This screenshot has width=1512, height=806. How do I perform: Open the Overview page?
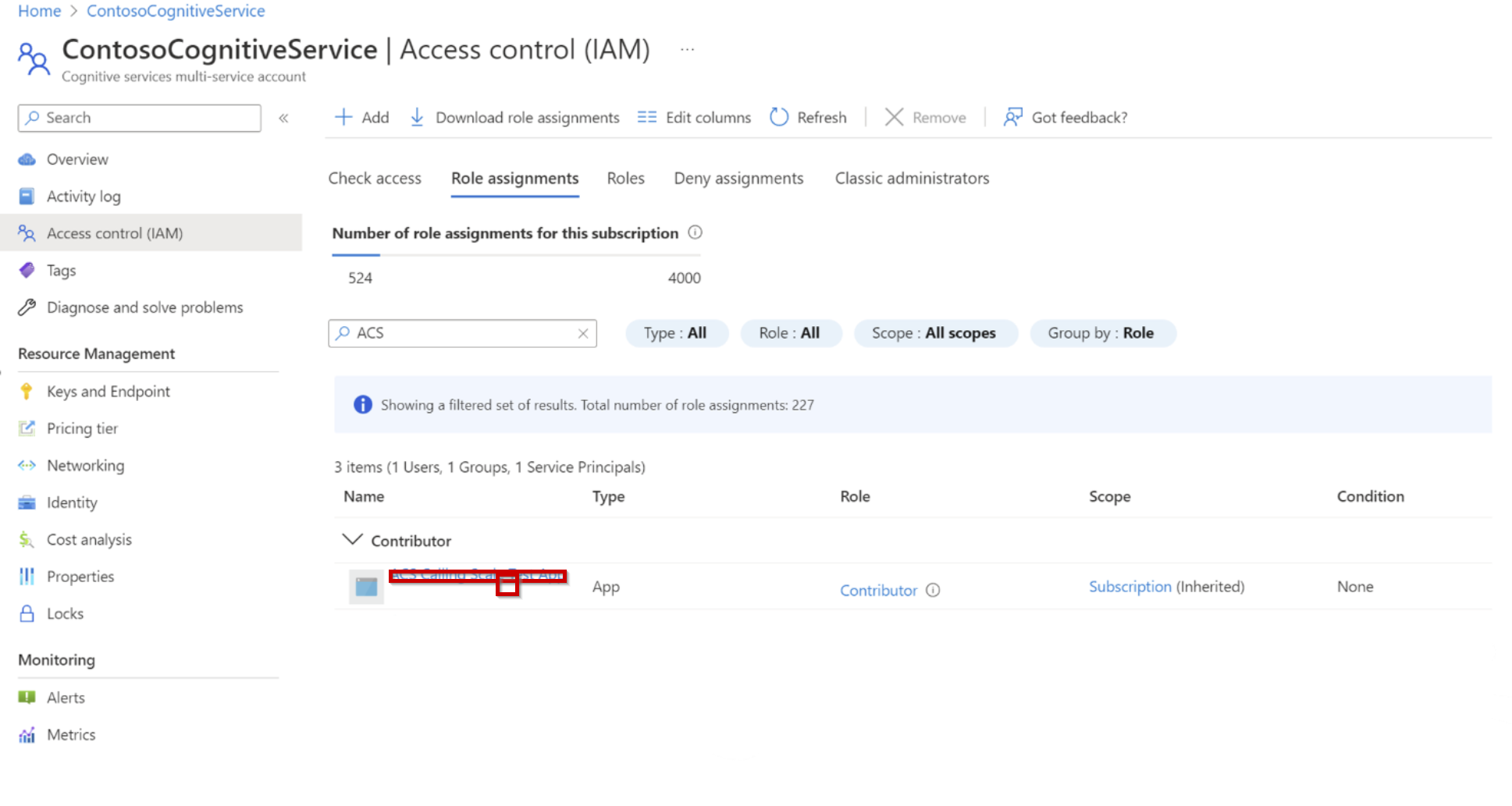coord(76,159)
